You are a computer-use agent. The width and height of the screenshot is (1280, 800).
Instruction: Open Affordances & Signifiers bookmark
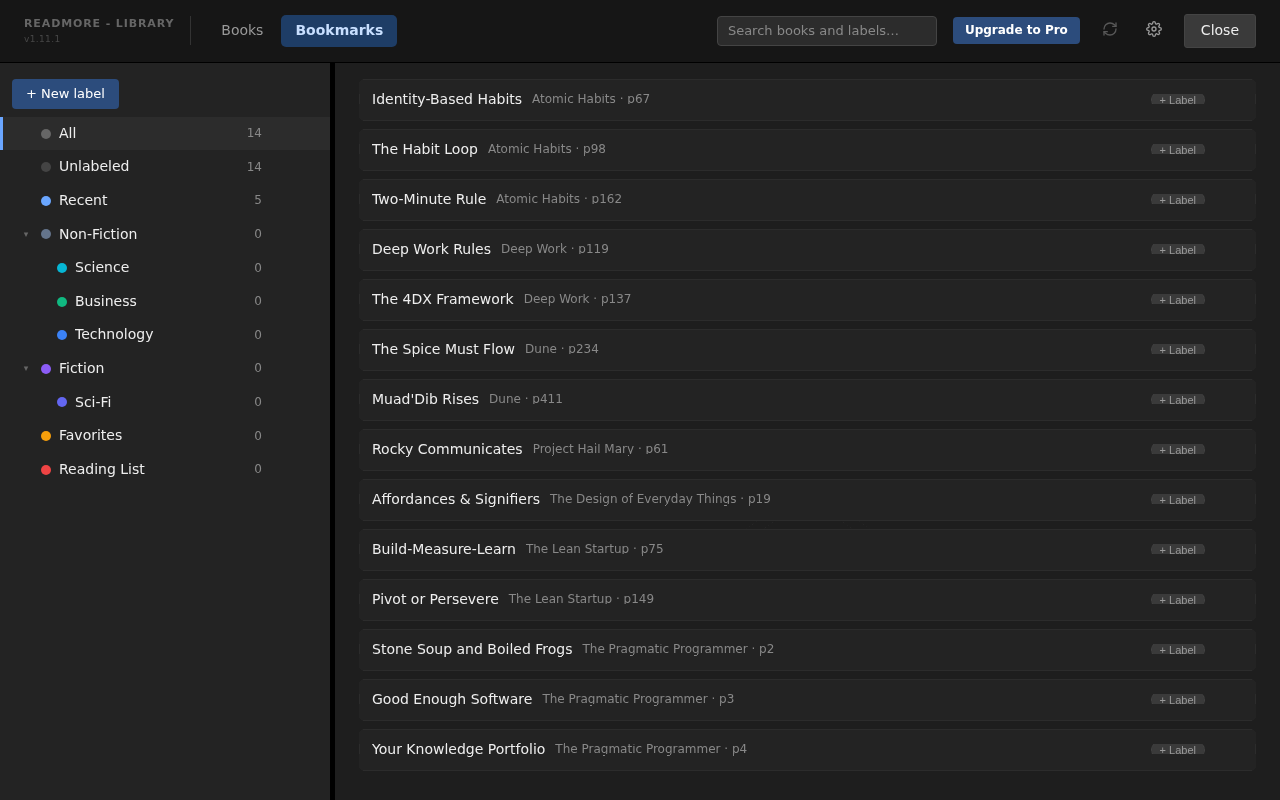tap(807, 500)
